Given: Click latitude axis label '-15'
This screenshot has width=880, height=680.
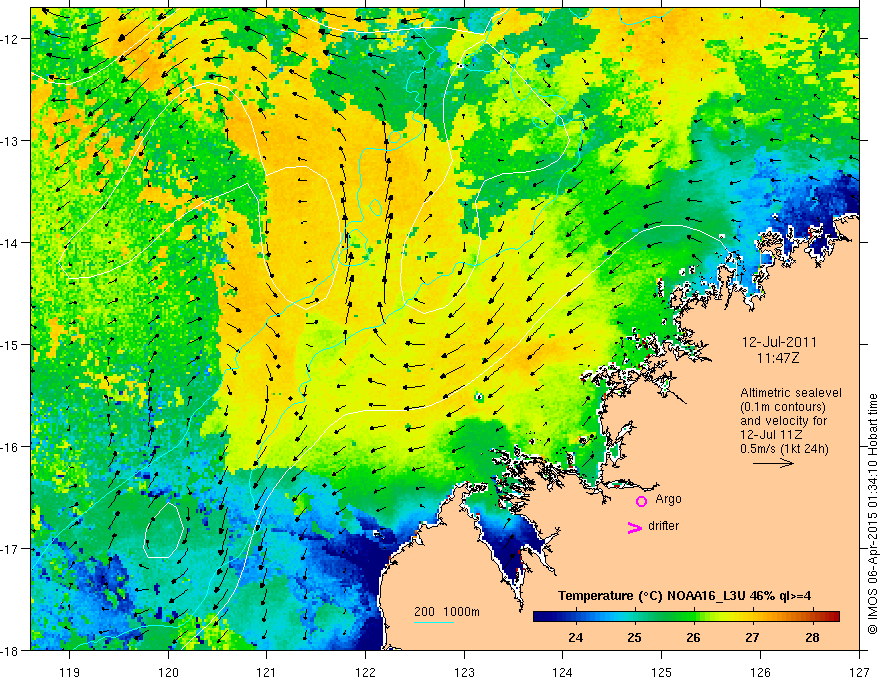Looking at the screenshot, I should point(11,344).
